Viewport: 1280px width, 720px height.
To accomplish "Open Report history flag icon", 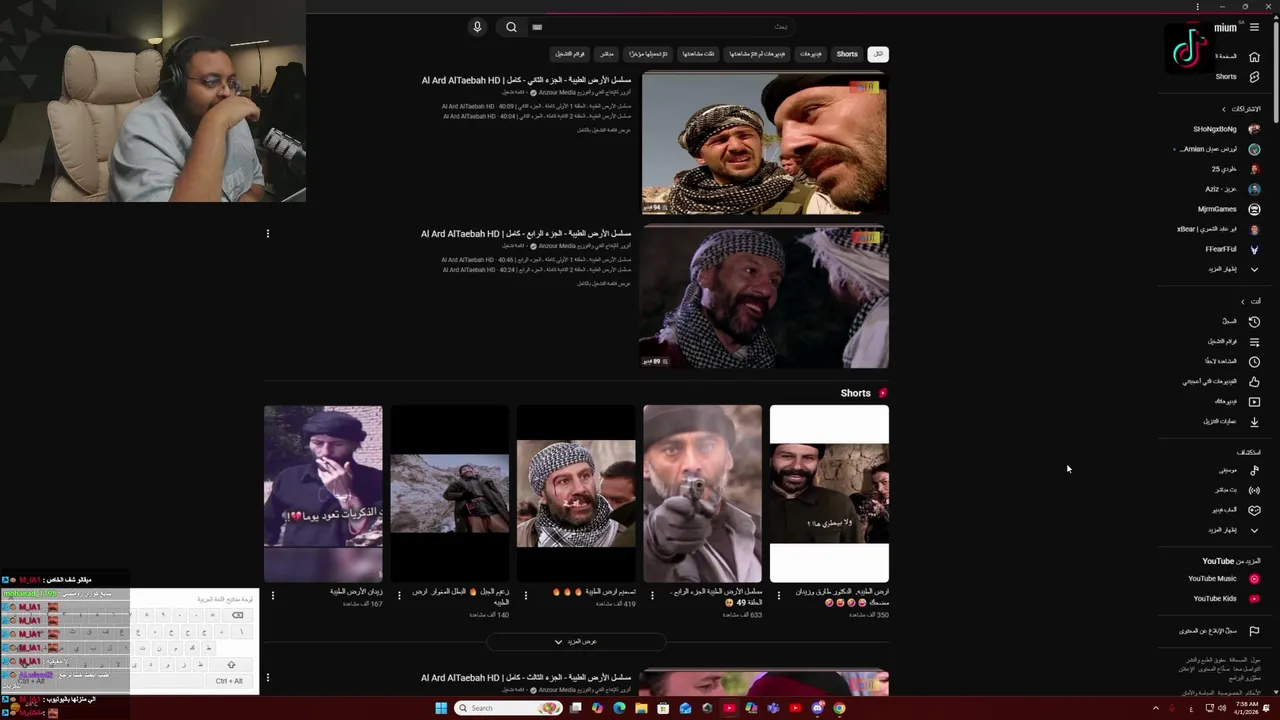I will coord(1254,631).
